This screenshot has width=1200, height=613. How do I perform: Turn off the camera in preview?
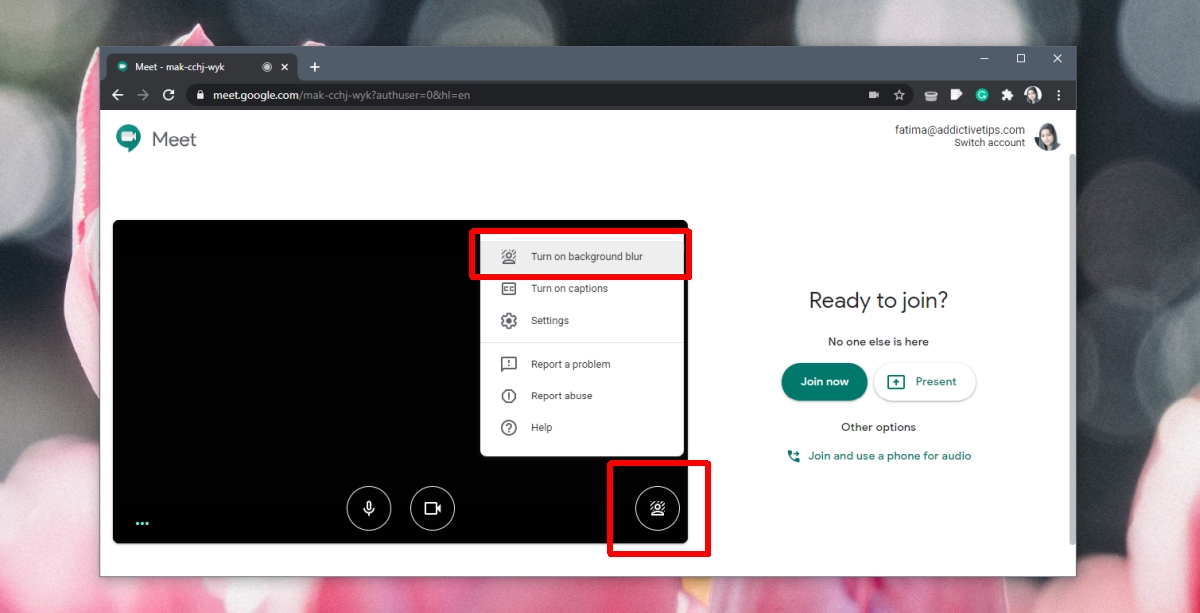[432, 508]
